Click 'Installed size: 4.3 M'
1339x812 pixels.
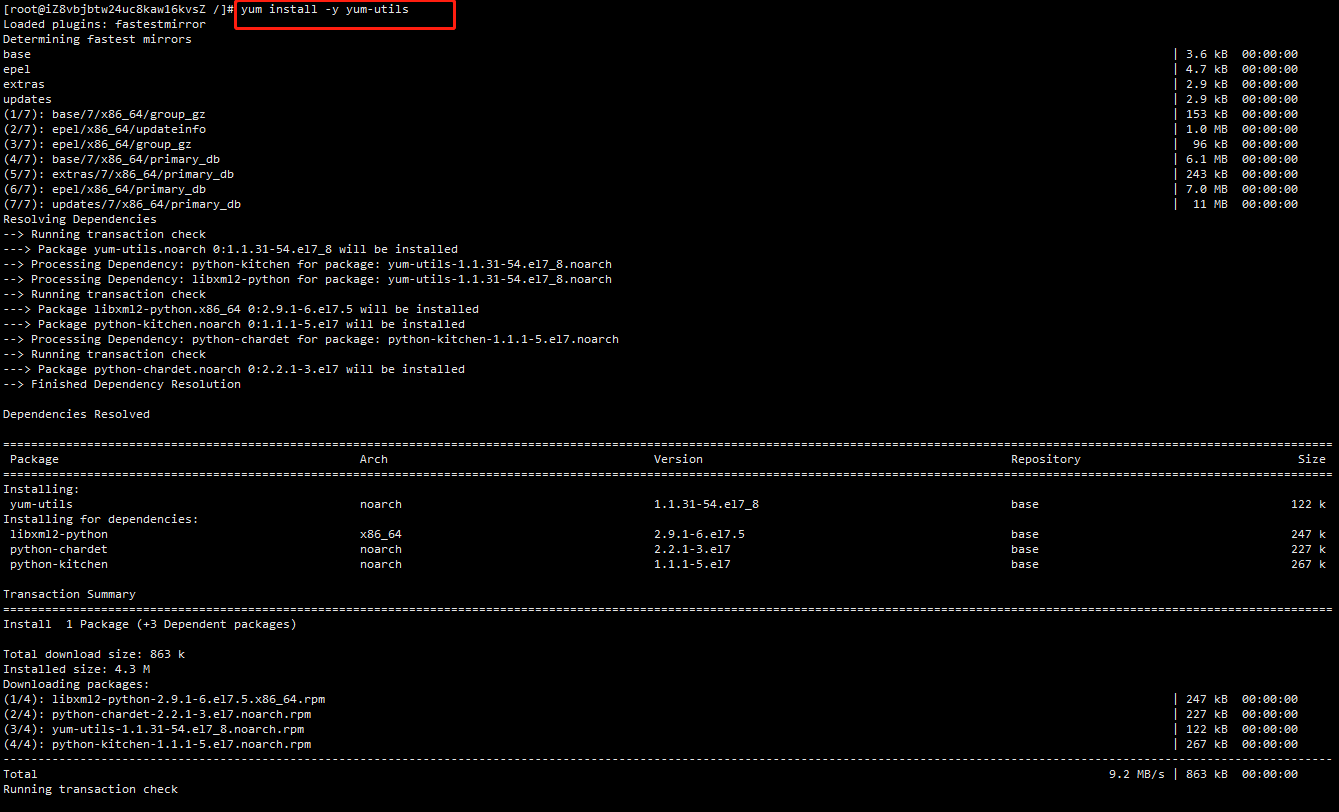point(76,669)
